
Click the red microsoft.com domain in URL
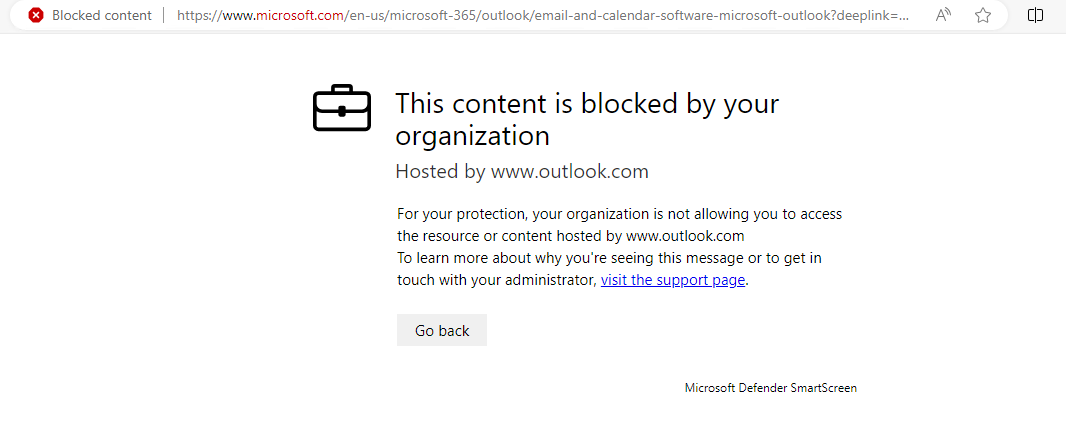click(x=300, y=15)
